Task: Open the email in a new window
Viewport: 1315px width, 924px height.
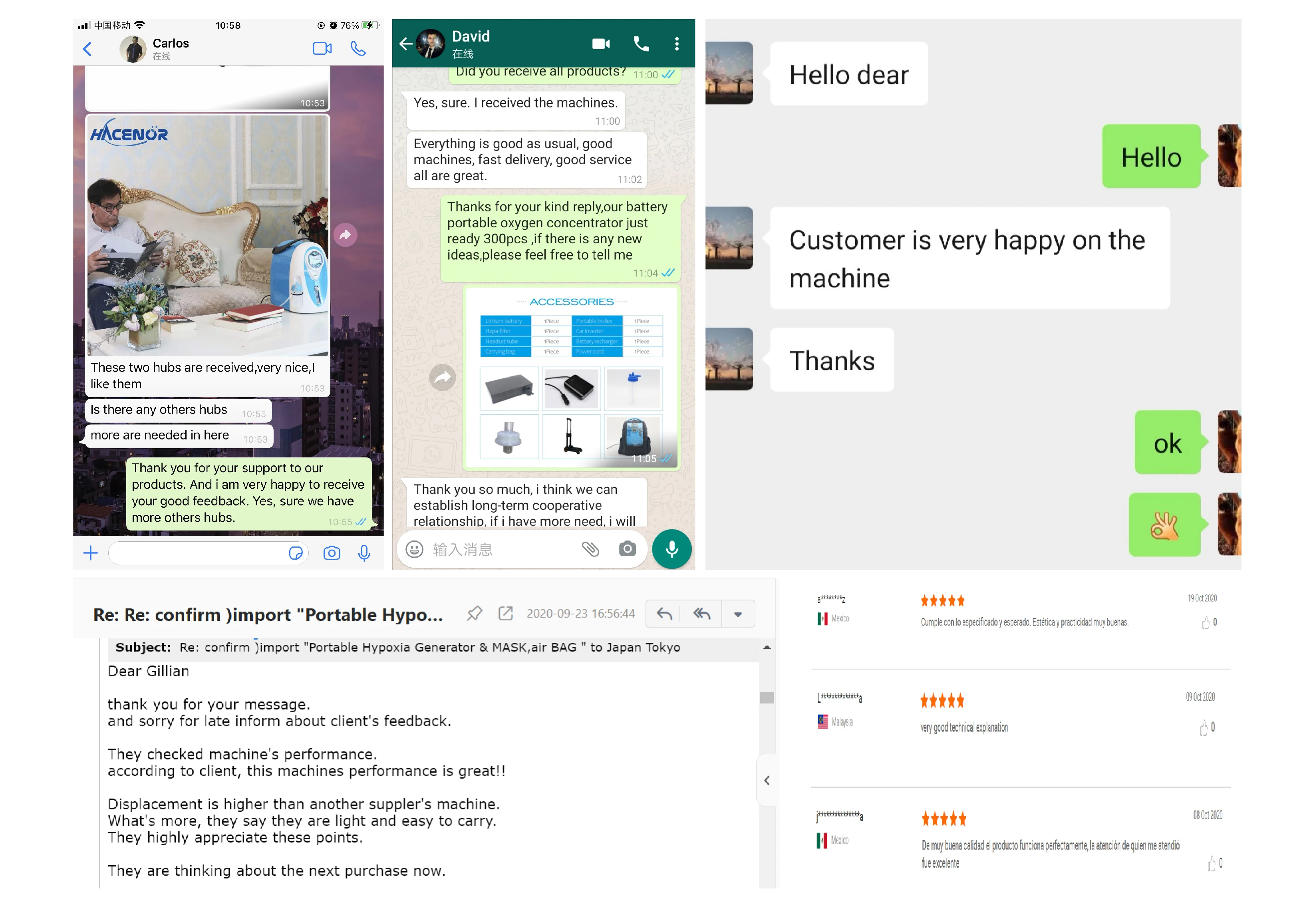Action: (505, 614)
